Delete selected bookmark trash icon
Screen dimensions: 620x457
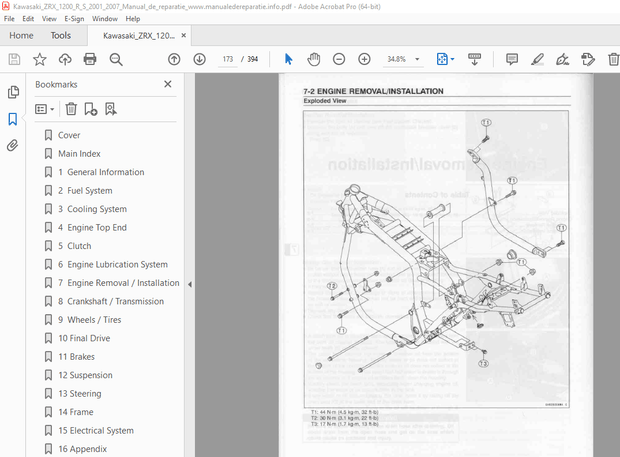point(71,109)
